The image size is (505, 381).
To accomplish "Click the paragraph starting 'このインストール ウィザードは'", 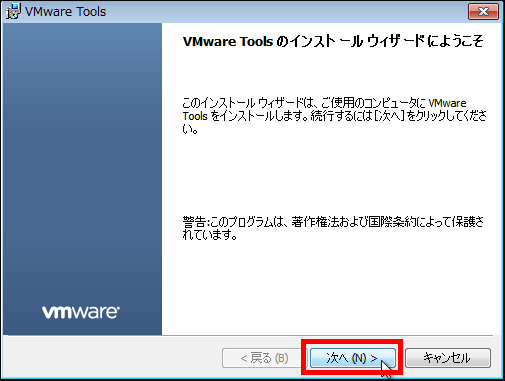I will [x=334, y=116].
